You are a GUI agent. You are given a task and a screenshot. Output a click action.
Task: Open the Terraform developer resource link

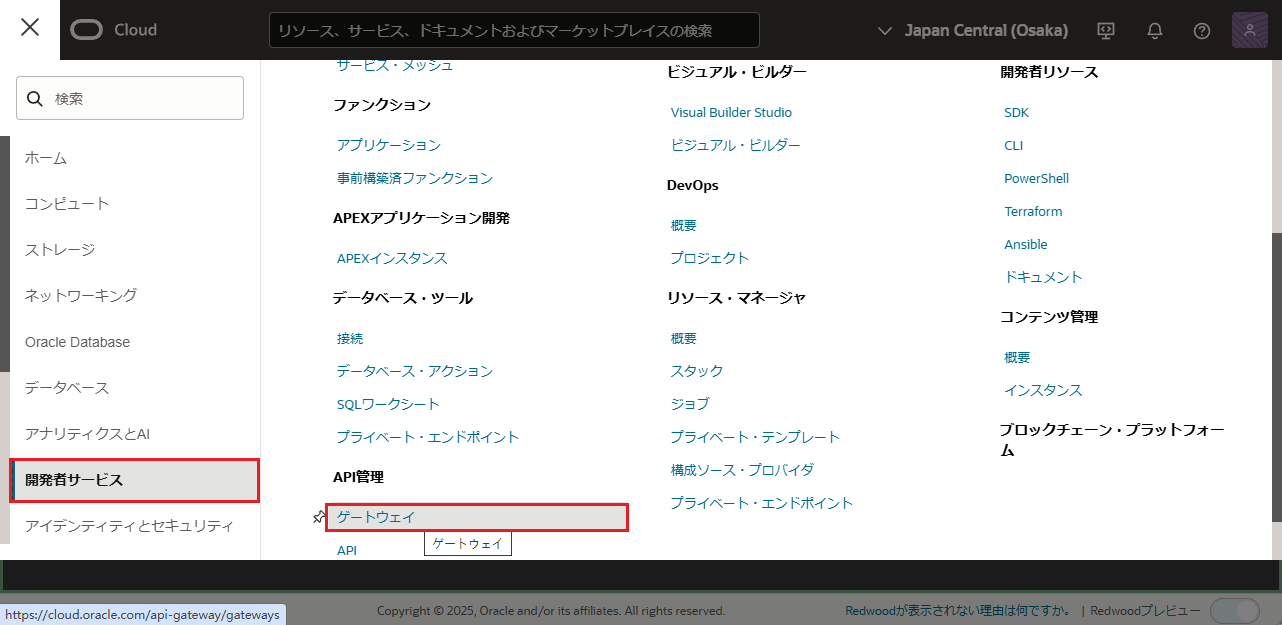coord(1033,212)
